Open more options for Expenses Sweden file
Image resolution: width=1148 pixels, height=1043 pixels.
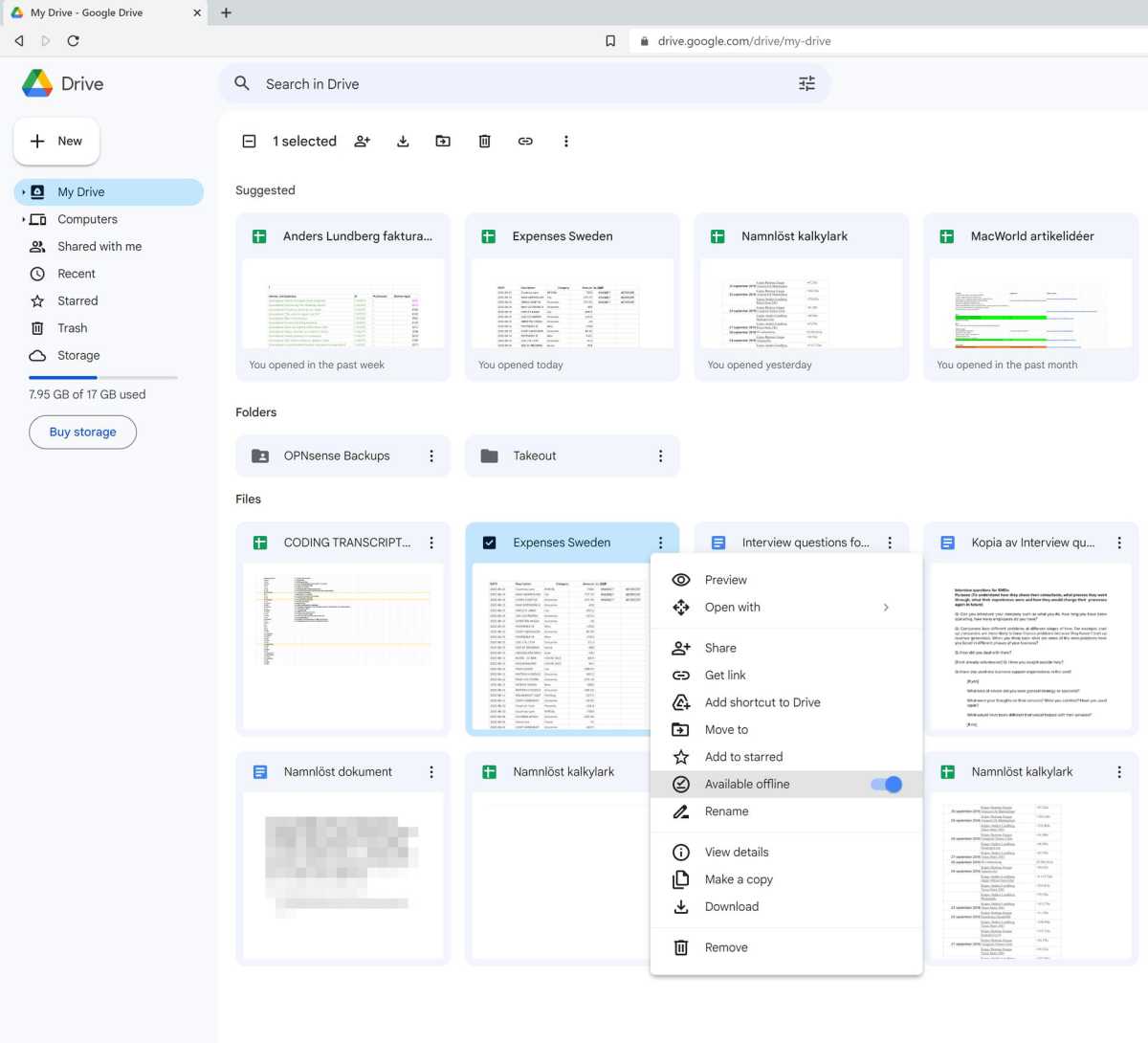coord(660,543)
